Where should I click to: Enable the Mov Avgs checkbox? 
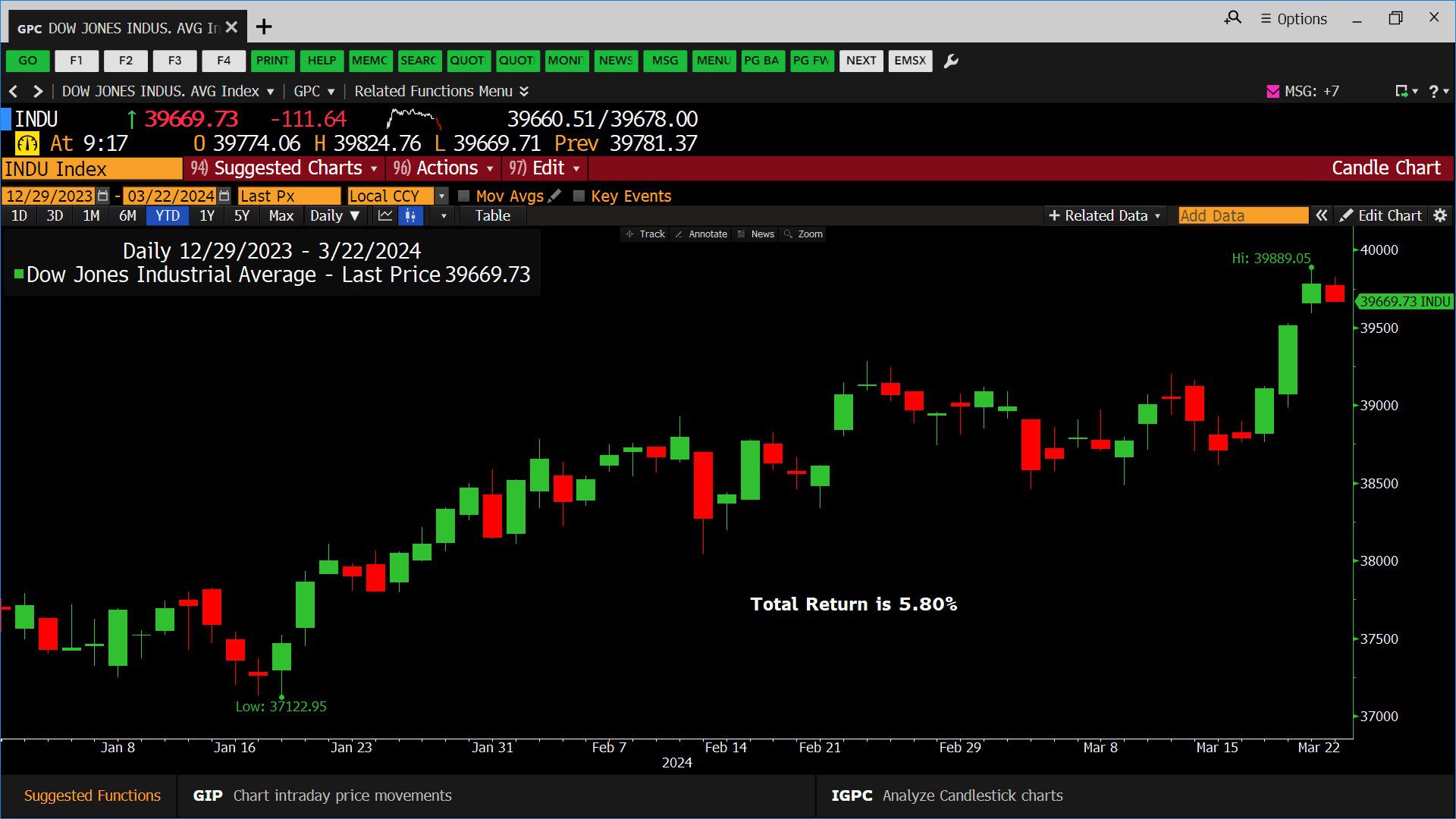point(464,196)
